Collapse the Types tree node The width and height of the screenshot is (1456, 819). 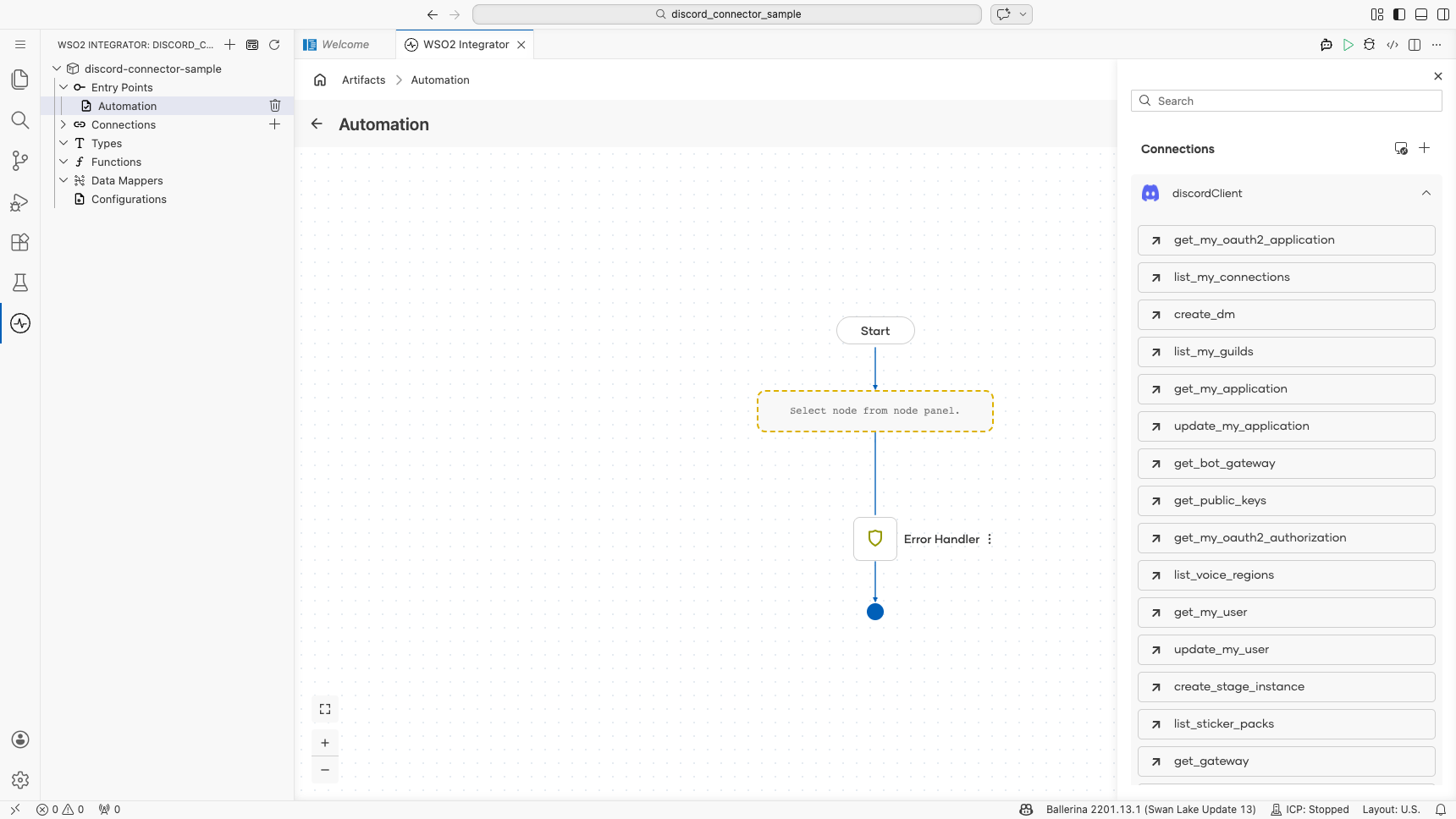point(63,143)
